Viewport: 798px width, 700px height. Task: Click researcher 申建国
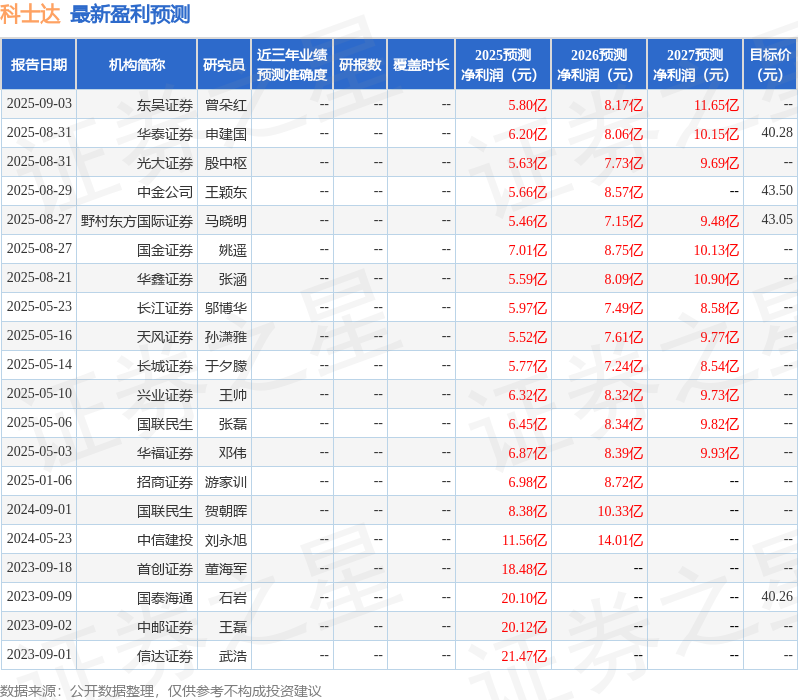click(x=226, y=134)
